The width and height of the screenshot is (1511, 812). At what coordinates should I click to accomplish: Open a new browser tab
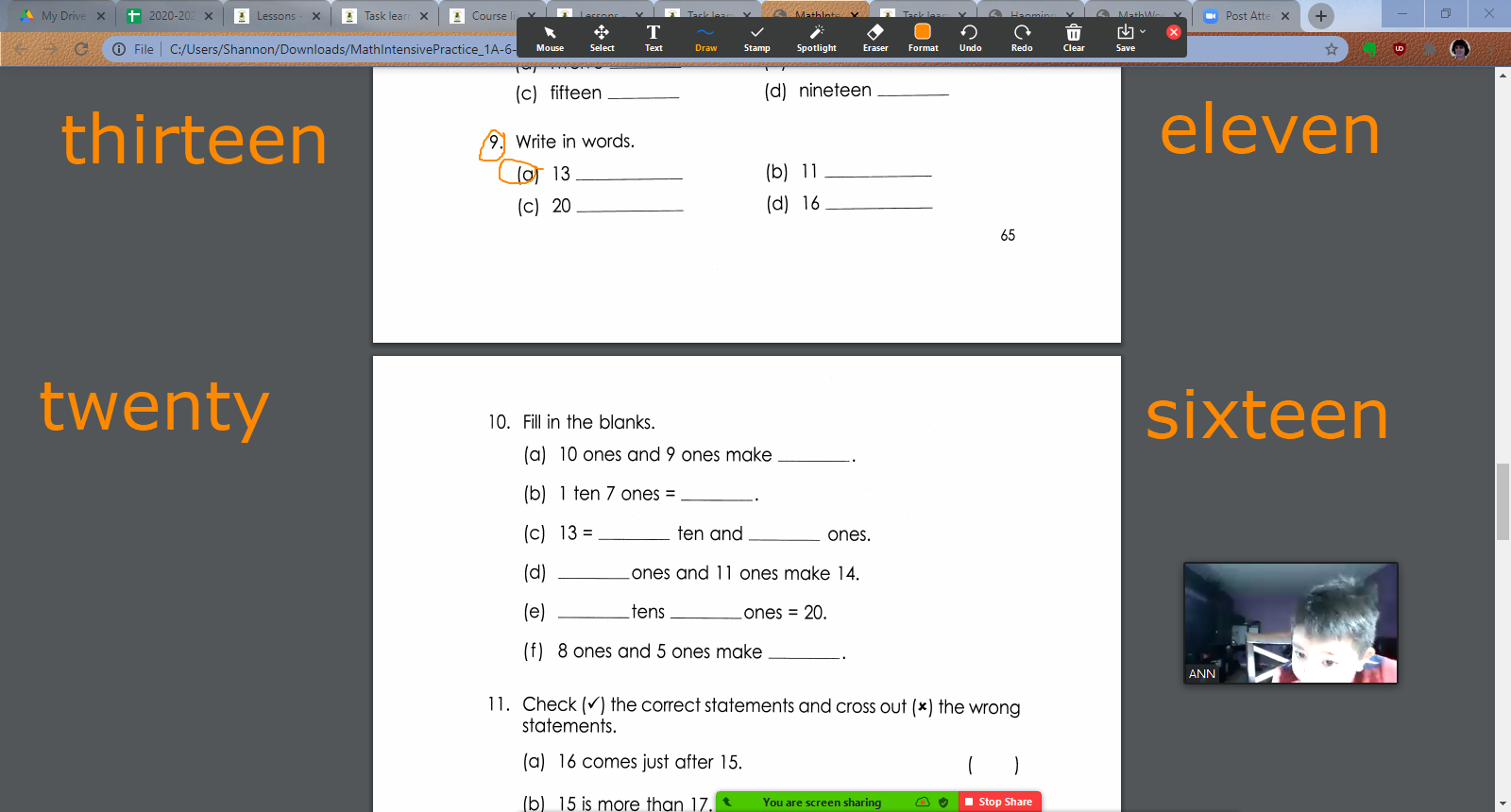pyautogui.click(x=1321, y=16)
